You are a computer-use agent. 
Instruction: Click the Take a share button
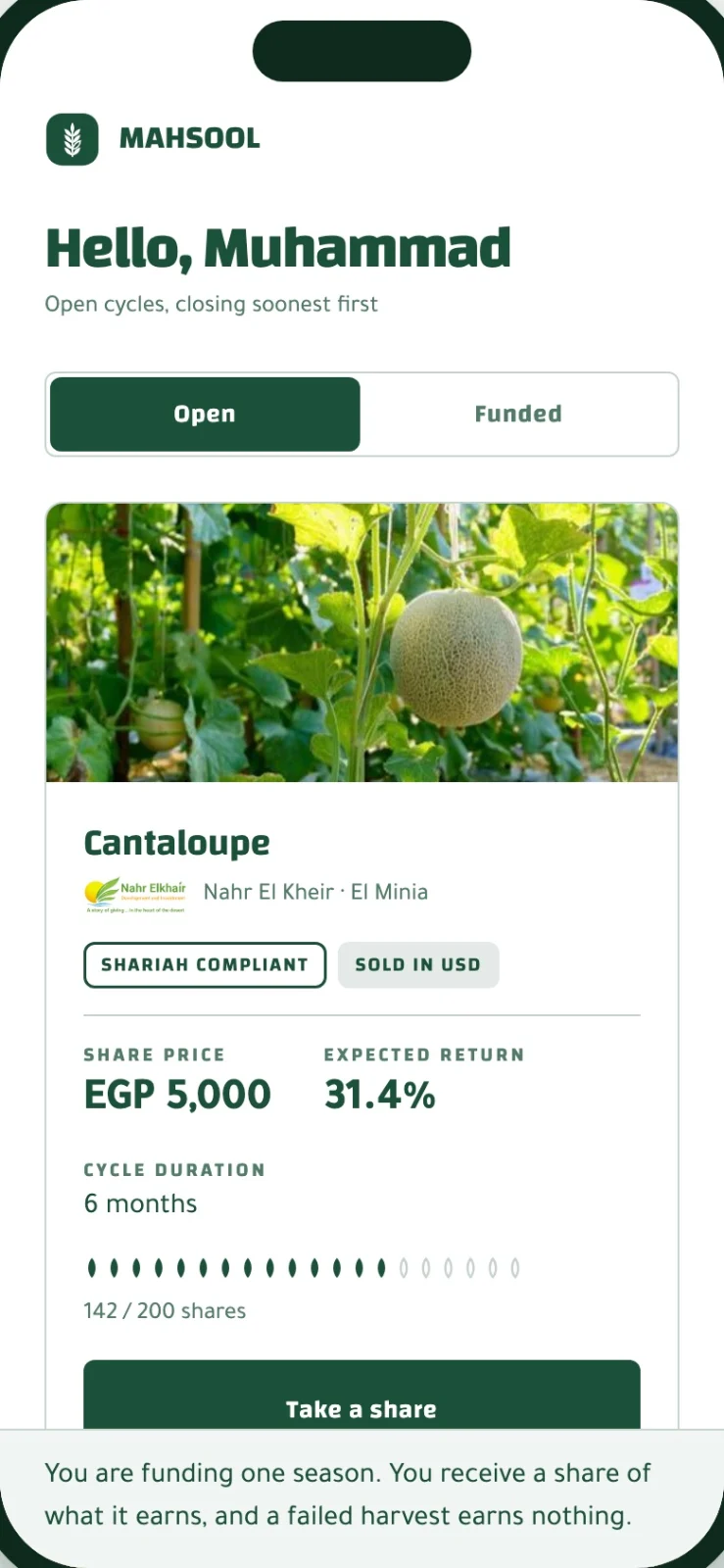(x=362, y=1396)
